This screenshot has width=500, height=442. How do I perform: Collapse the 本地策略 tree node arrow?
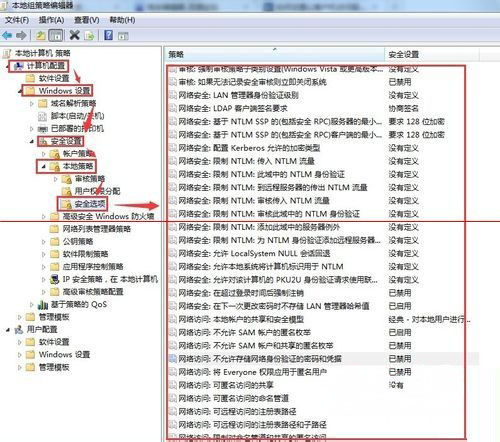(x=43, y=166)
